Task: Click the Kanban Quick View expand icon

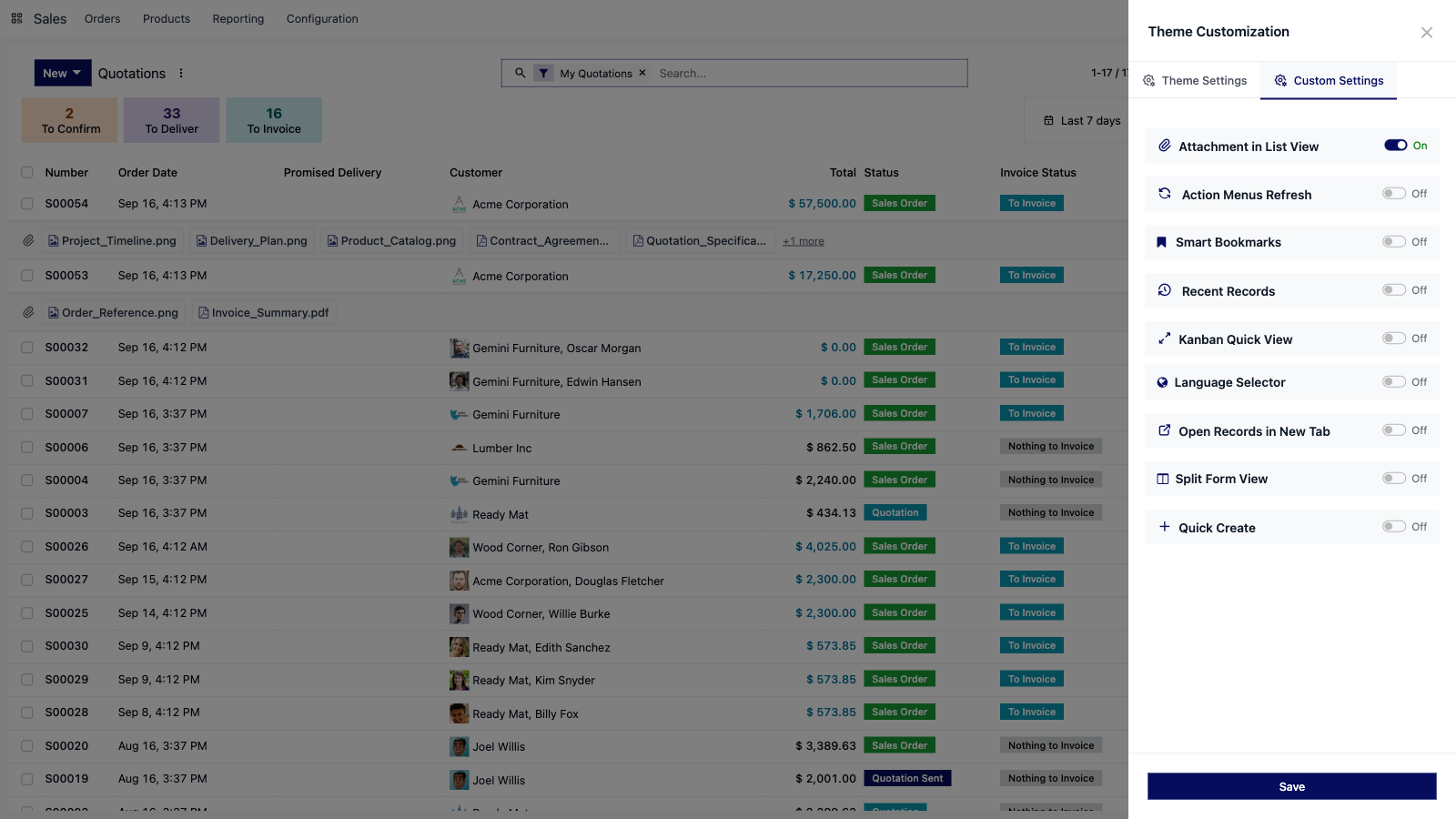Action: pos(1164,339)
